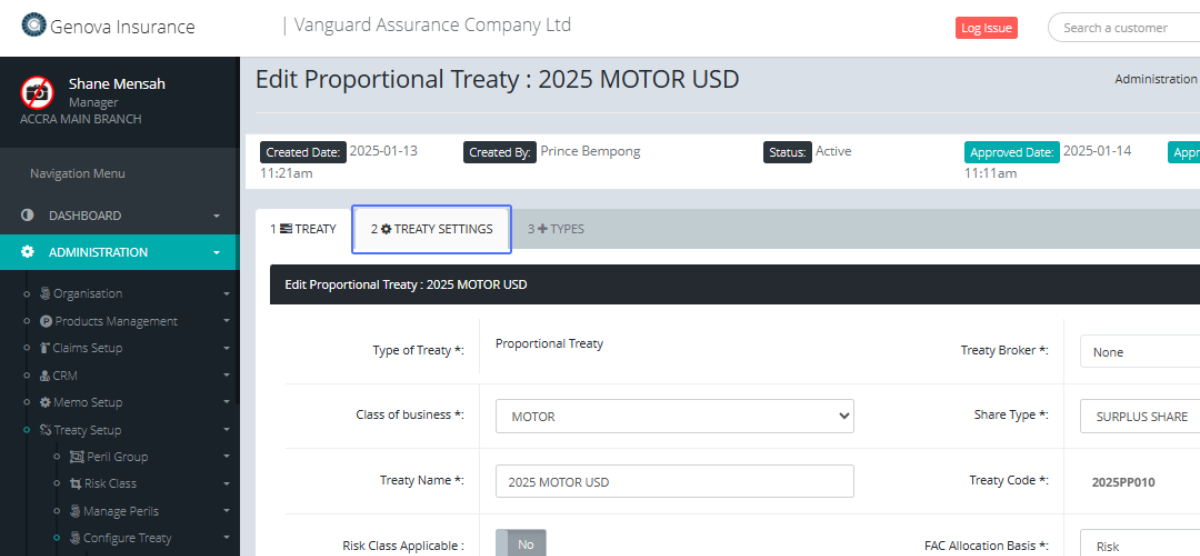Viewport: 1200px width, 556px height.
Task: Click the Search a customer field
Action: 1123,28
